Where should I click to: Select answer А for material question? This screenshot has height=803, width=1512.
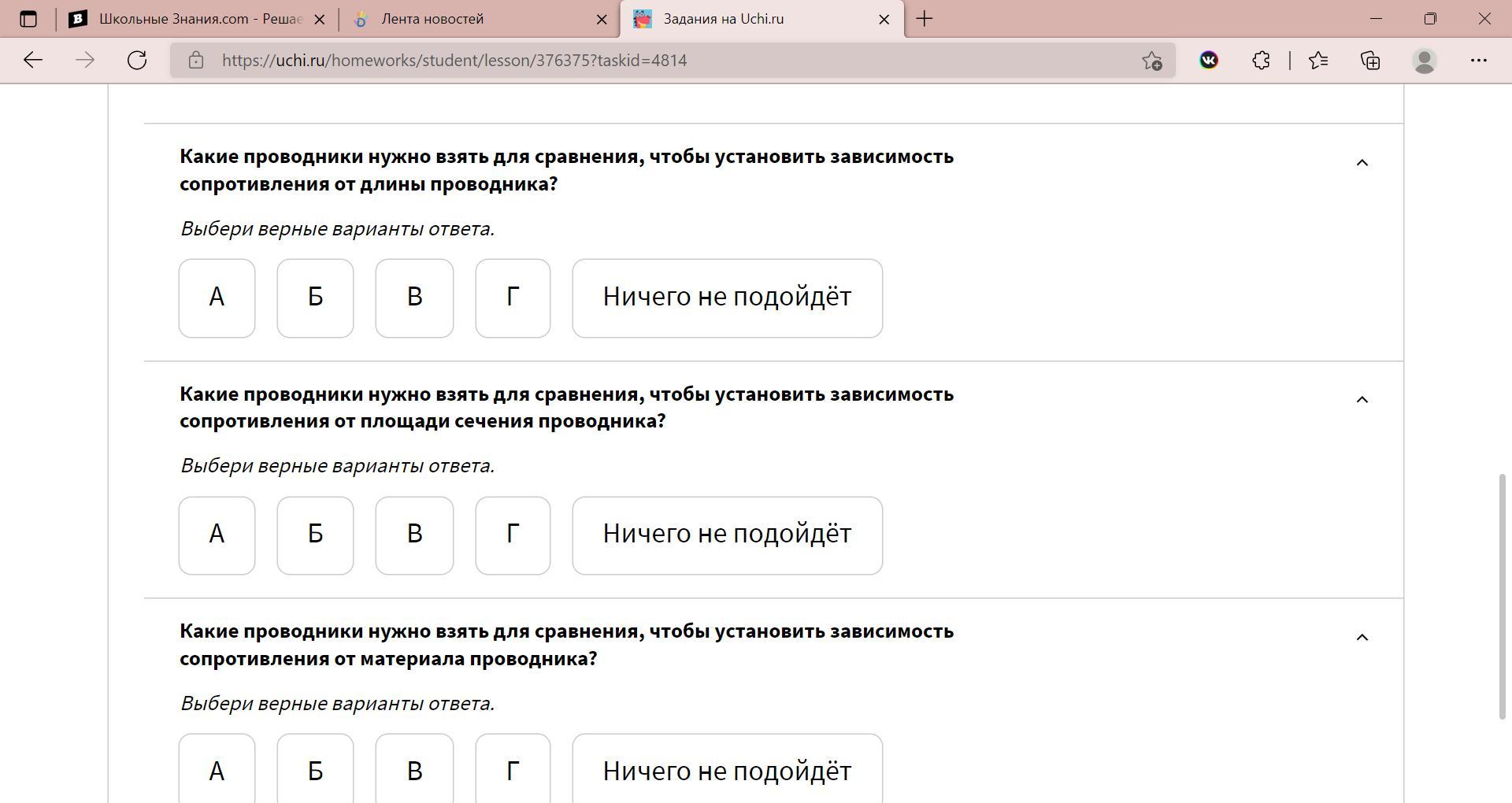217,769
